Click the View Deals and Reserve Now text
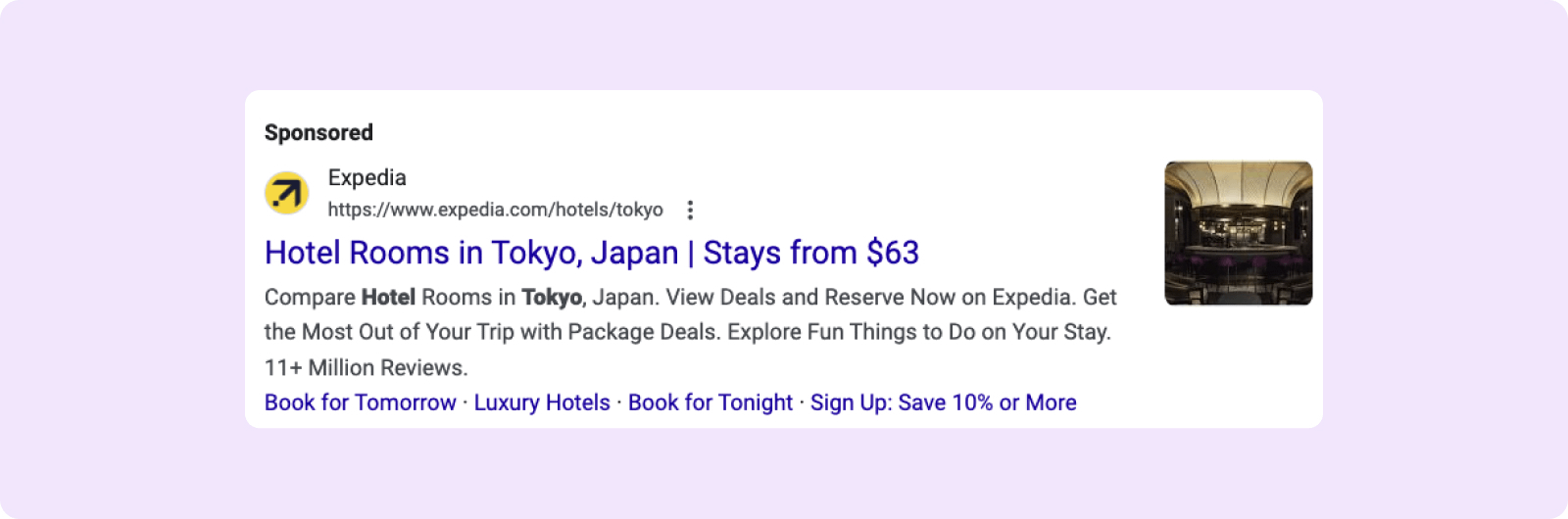This screenshot has width=1568, height=519. [x=809, y=297]
